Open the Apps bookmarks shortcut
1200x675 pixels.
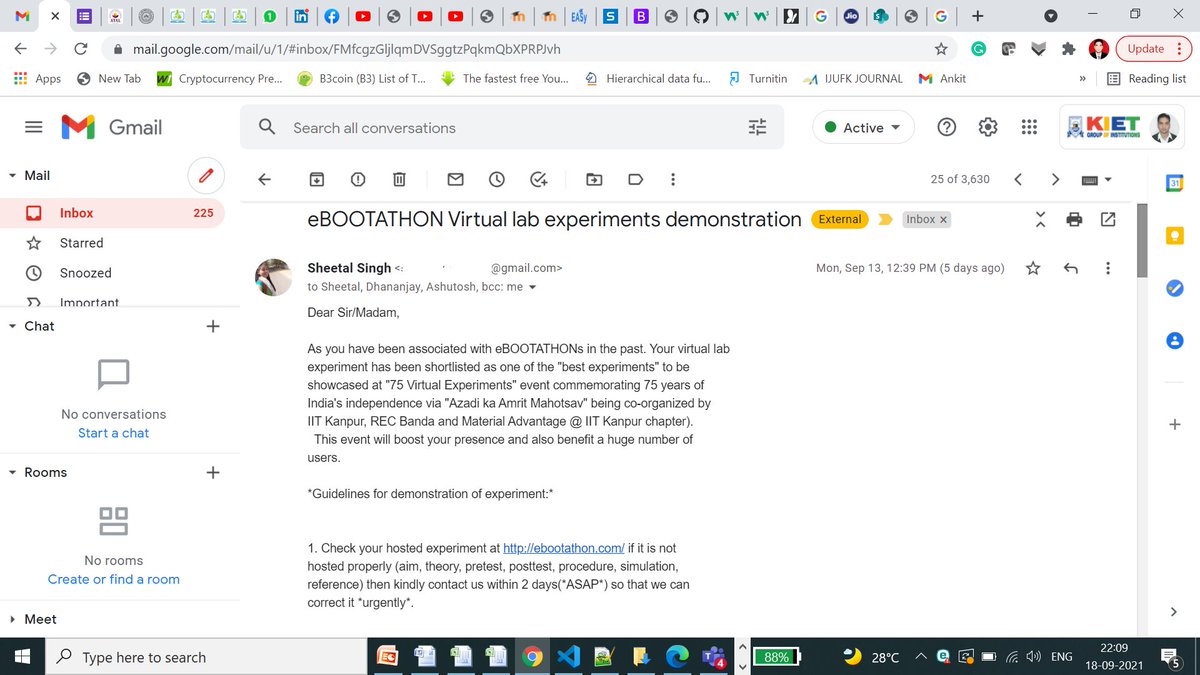(37, 78)
